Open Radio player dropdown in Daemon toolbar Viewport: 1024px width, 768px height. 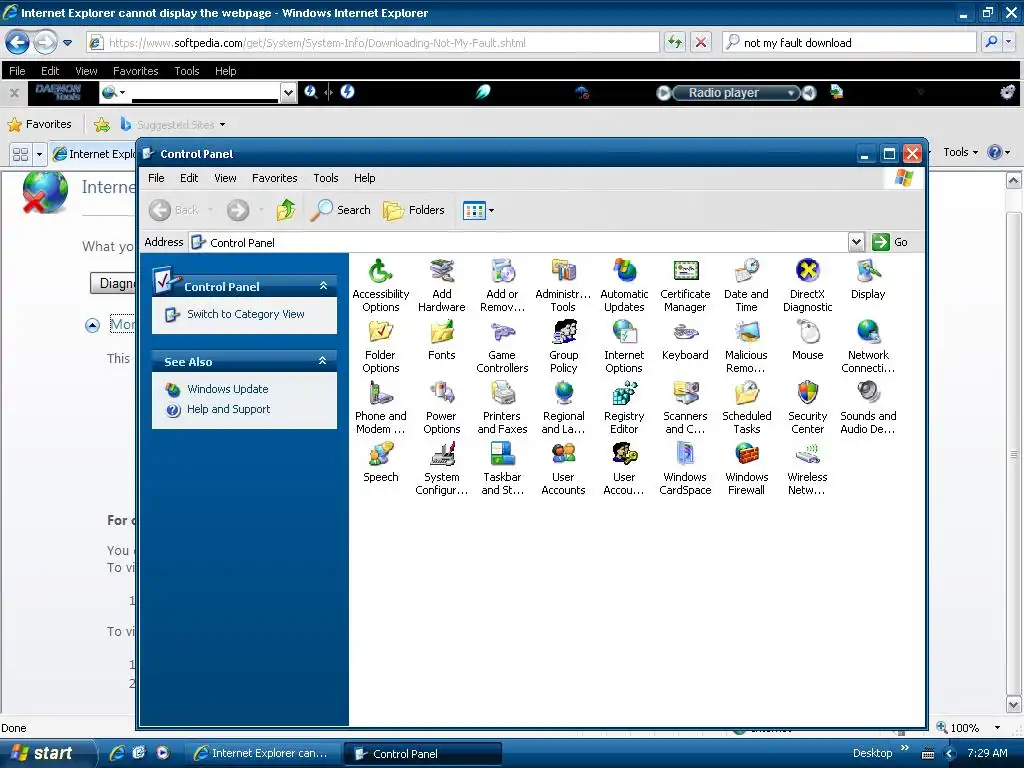pyautogui.click(x=791, y=93)
